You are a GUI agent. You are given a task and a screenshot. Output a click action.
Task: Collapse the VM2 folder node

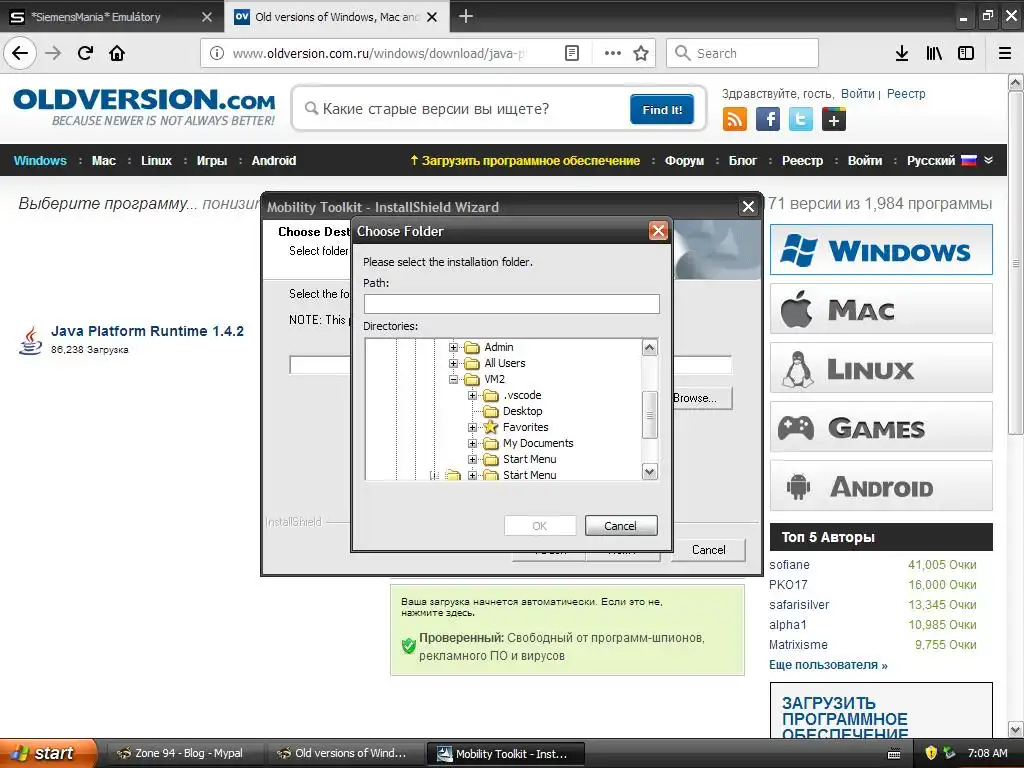(453, 379)
